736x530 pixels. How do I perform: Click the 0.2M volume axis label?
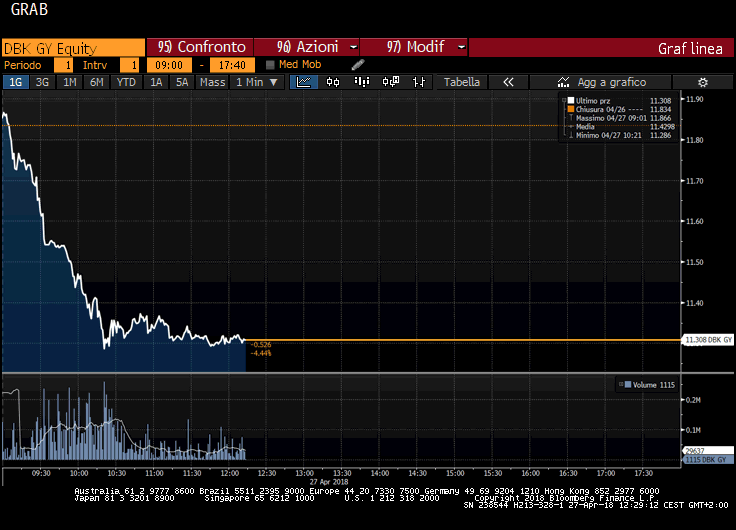click(693, 400)
